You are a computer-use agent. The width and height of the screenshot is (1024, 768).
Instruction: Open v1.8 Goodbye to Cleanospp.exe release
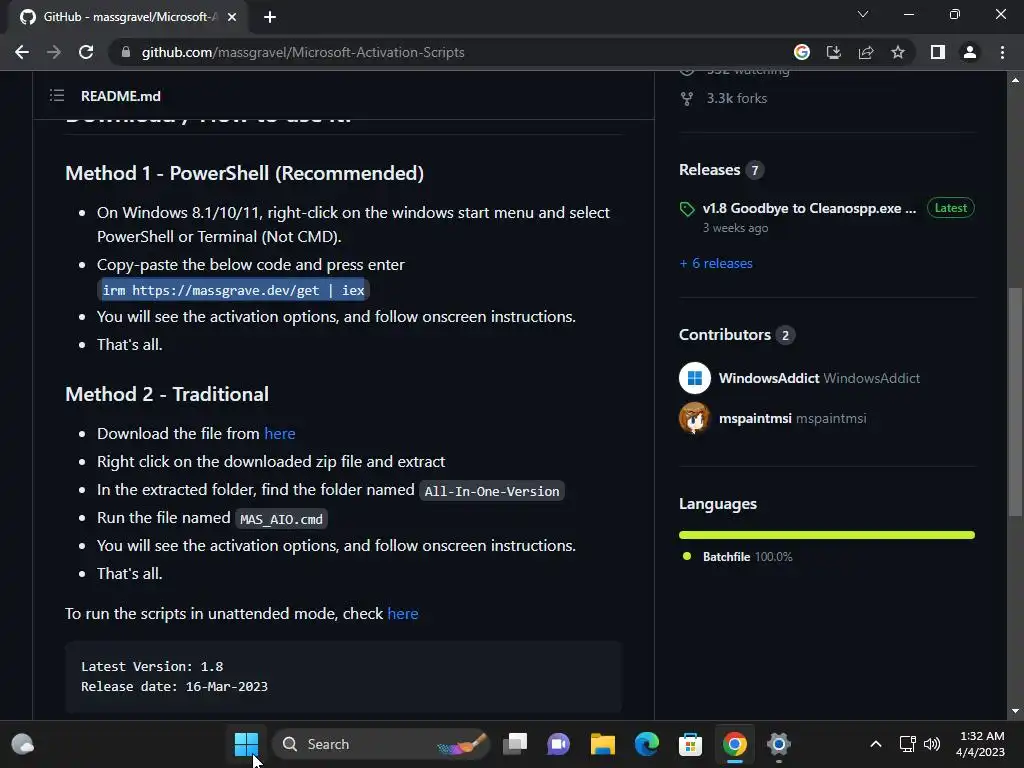click(809, 208)
